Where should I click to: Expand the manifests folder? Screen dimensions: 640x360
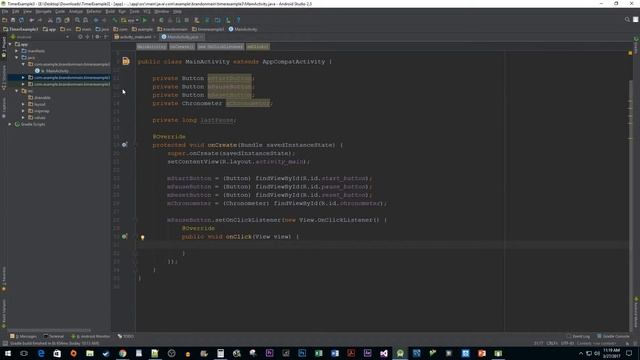pyautogui.click(x=17, y=51)
